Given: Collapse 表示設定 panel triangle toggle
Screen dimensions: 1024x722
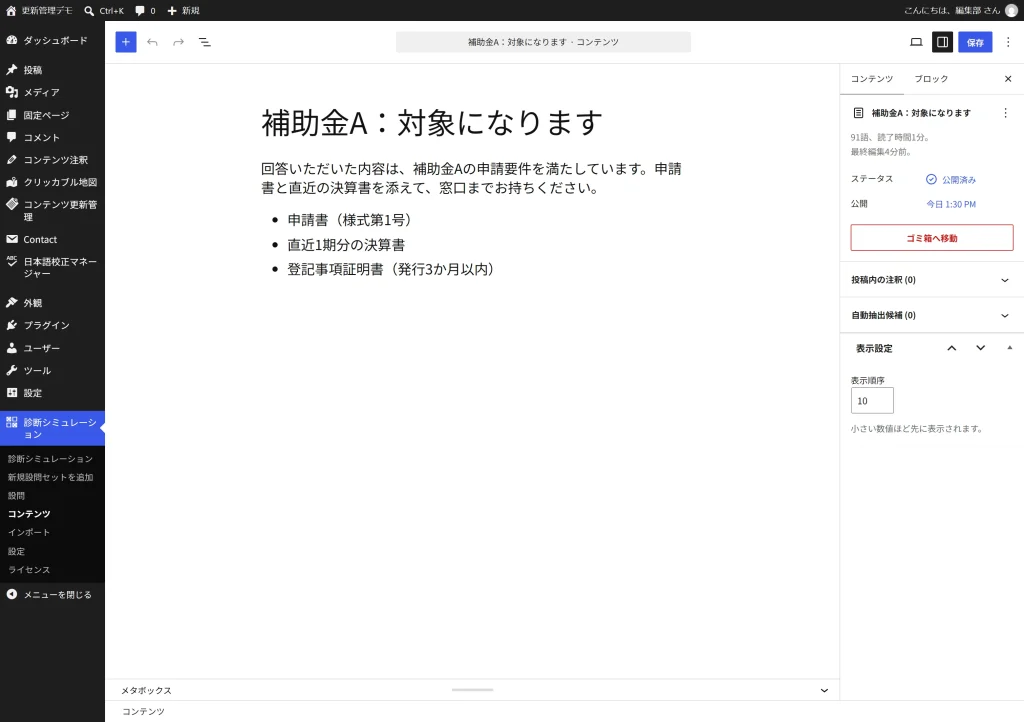Looking at the screenshot, I should [x=1010, y=348].
